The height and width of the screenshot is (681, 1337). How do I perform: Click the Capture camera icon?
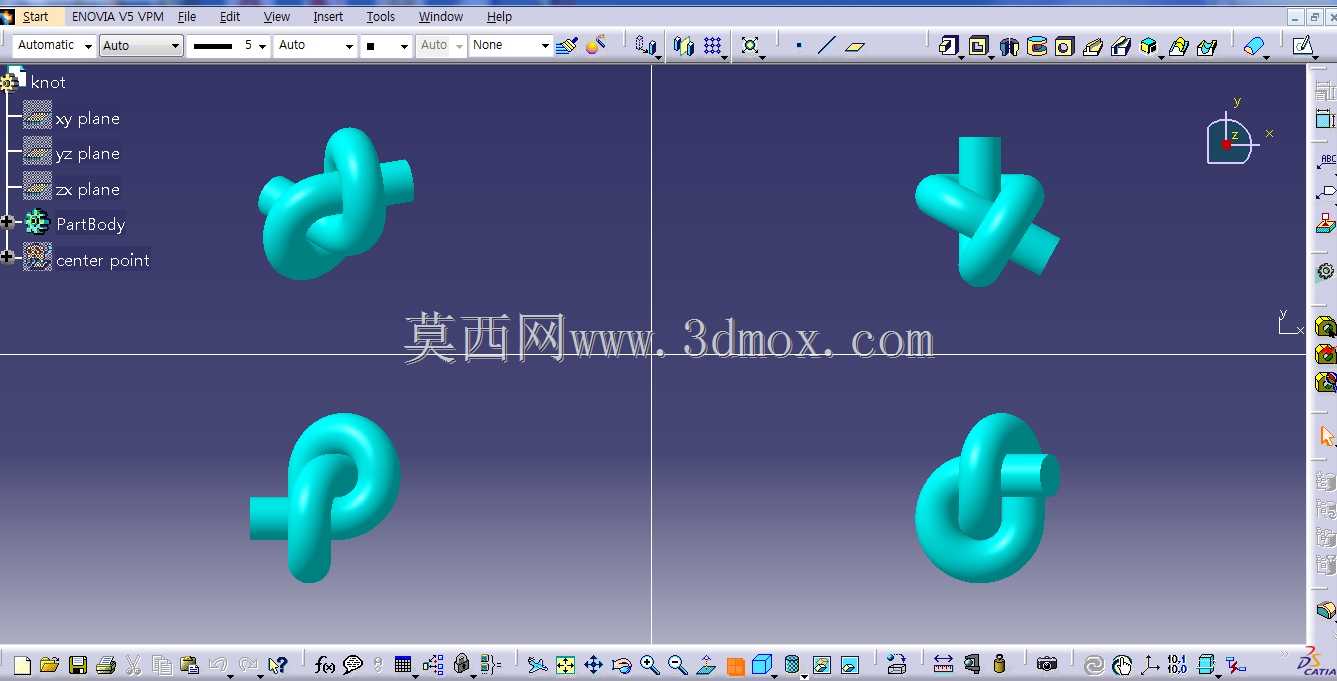click(1047, 665)
